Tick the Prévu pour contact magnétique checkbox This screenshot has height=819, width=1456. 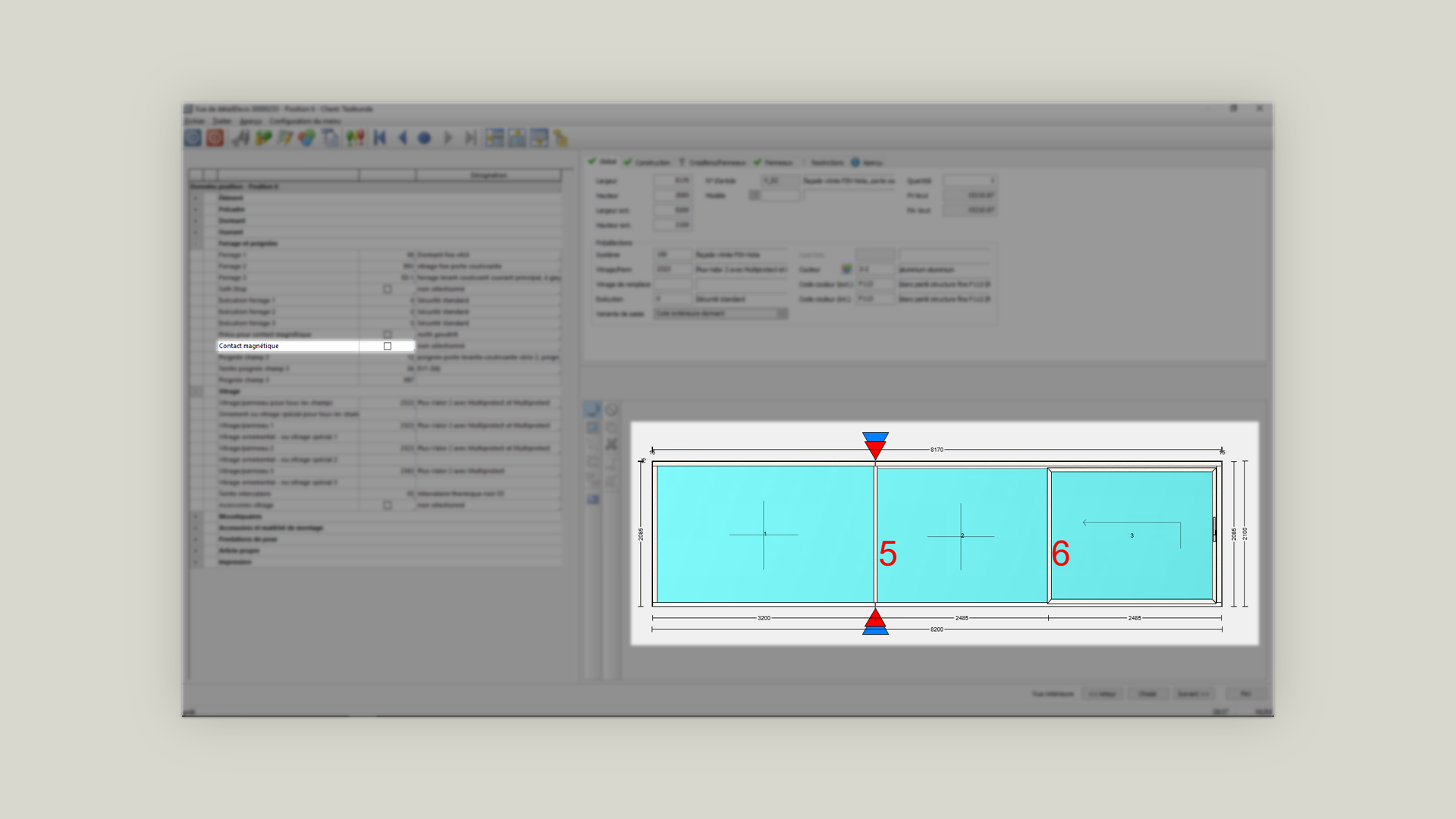pos(388,334)
